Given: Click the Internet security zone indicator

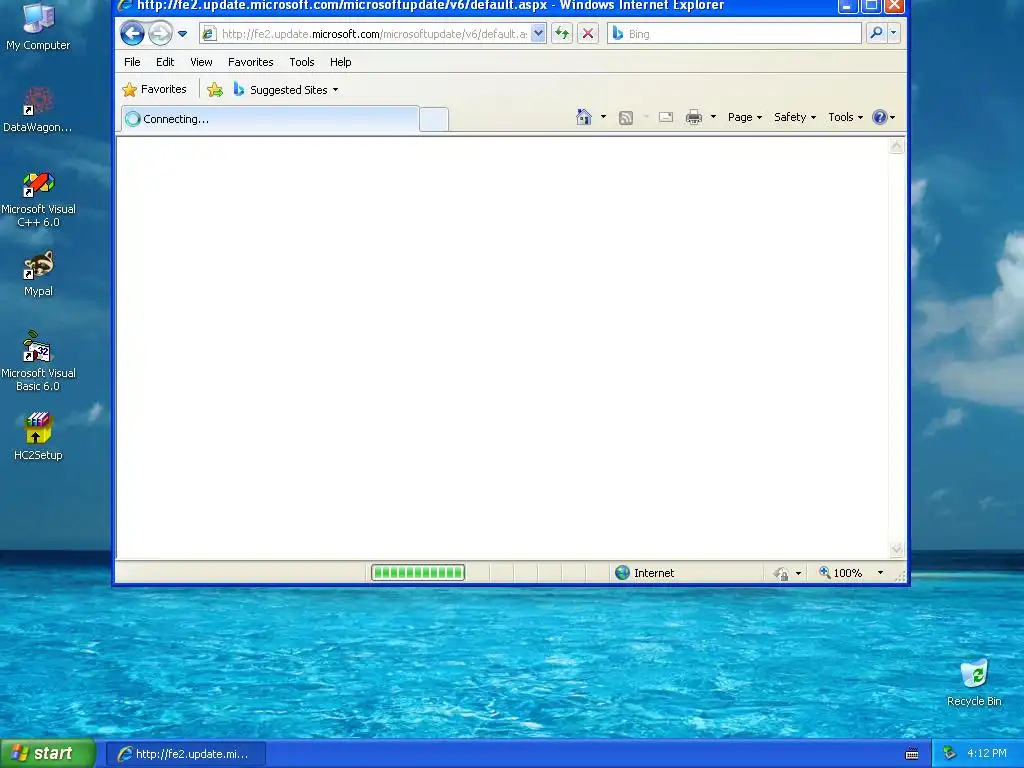Looking at the screenshot, I should tap(645, 573).
